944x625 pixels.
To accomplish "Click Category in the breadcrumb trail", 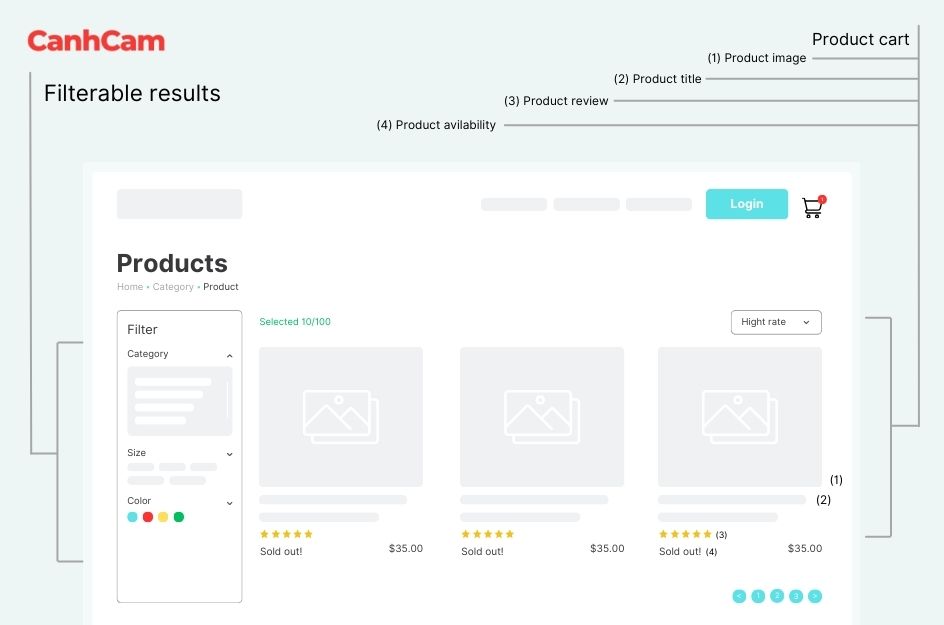I will [x=172, y=287].
